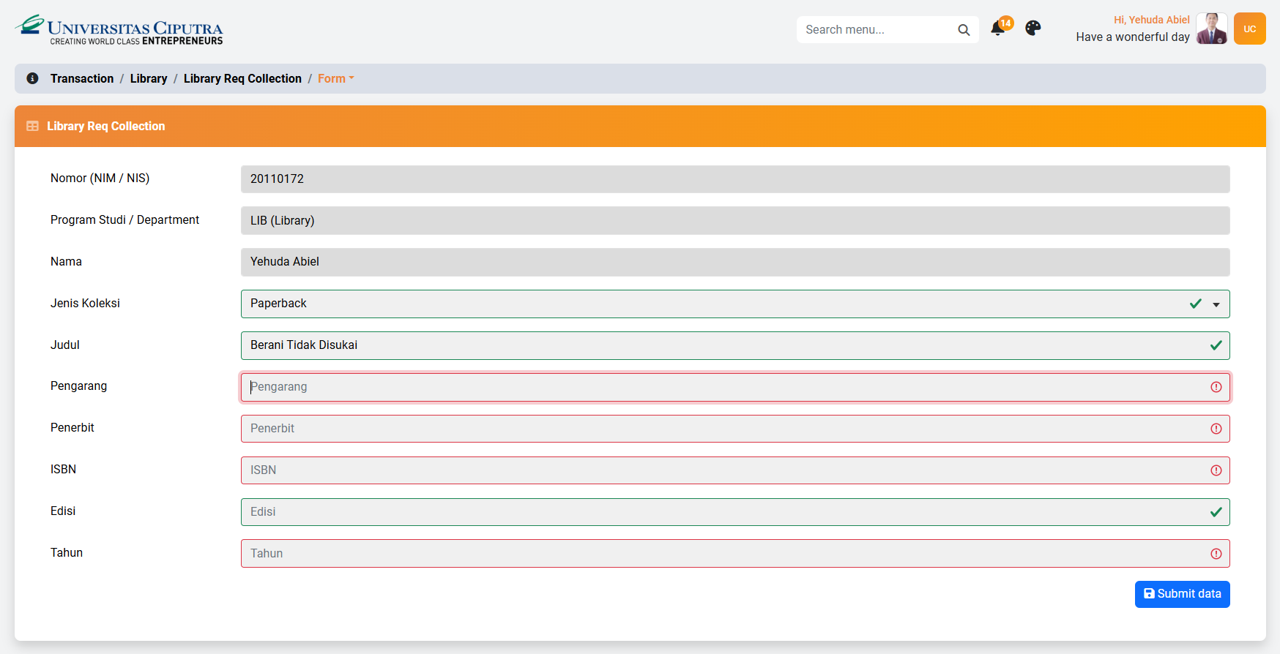The width and height of the screenshot is (1280, 654).
Task: Open the Form breadcrumb dropdown
Action: (x=336, y=79)
